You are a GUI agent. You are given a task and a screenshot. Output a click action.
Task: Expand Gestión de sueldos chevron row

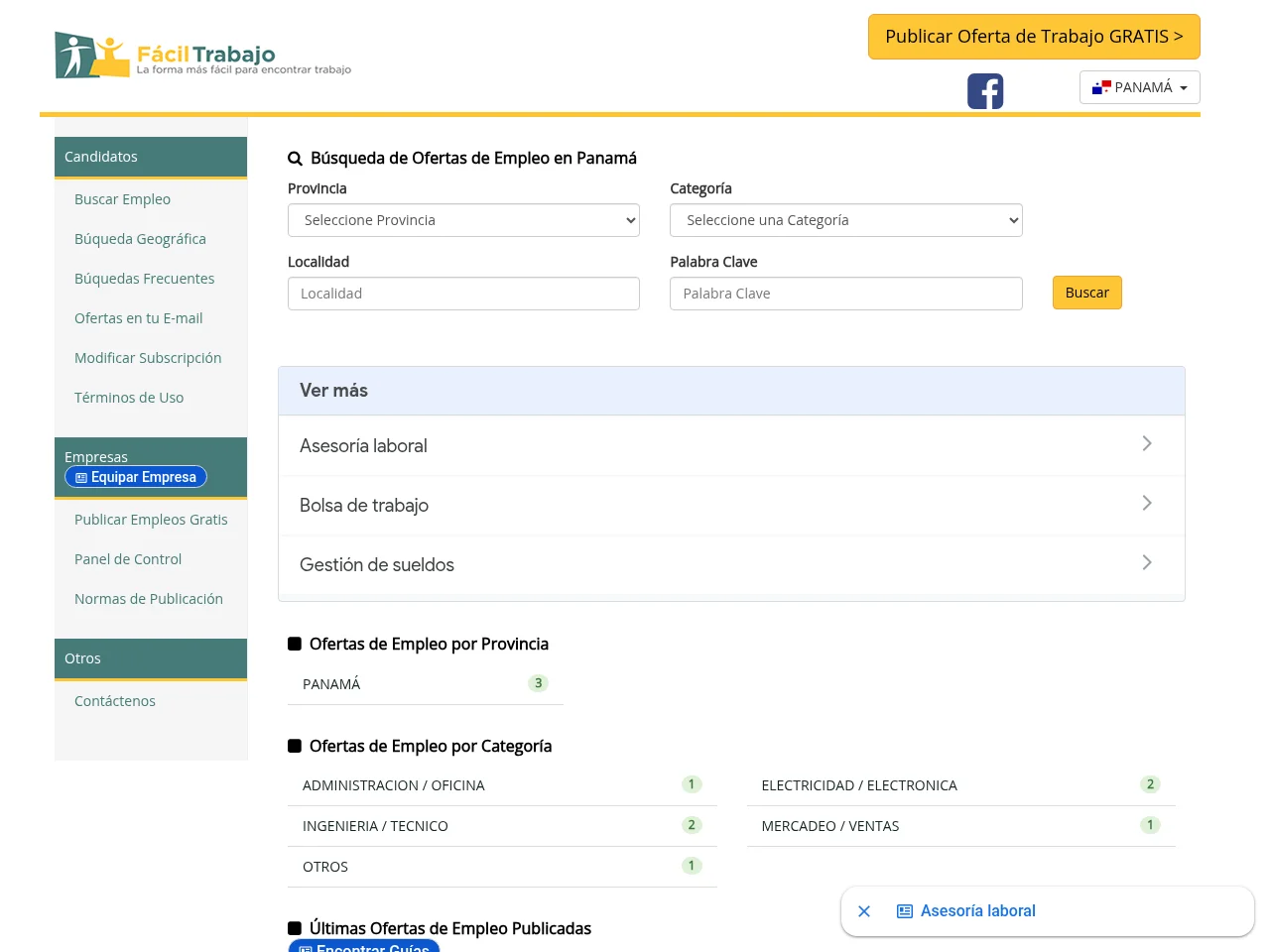[731, 564]
